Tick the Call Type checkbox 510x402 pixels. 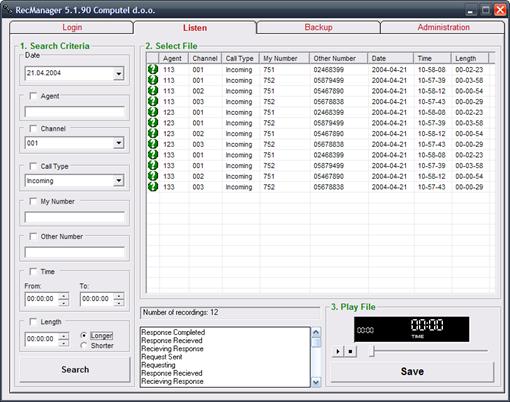pos(33,166)
